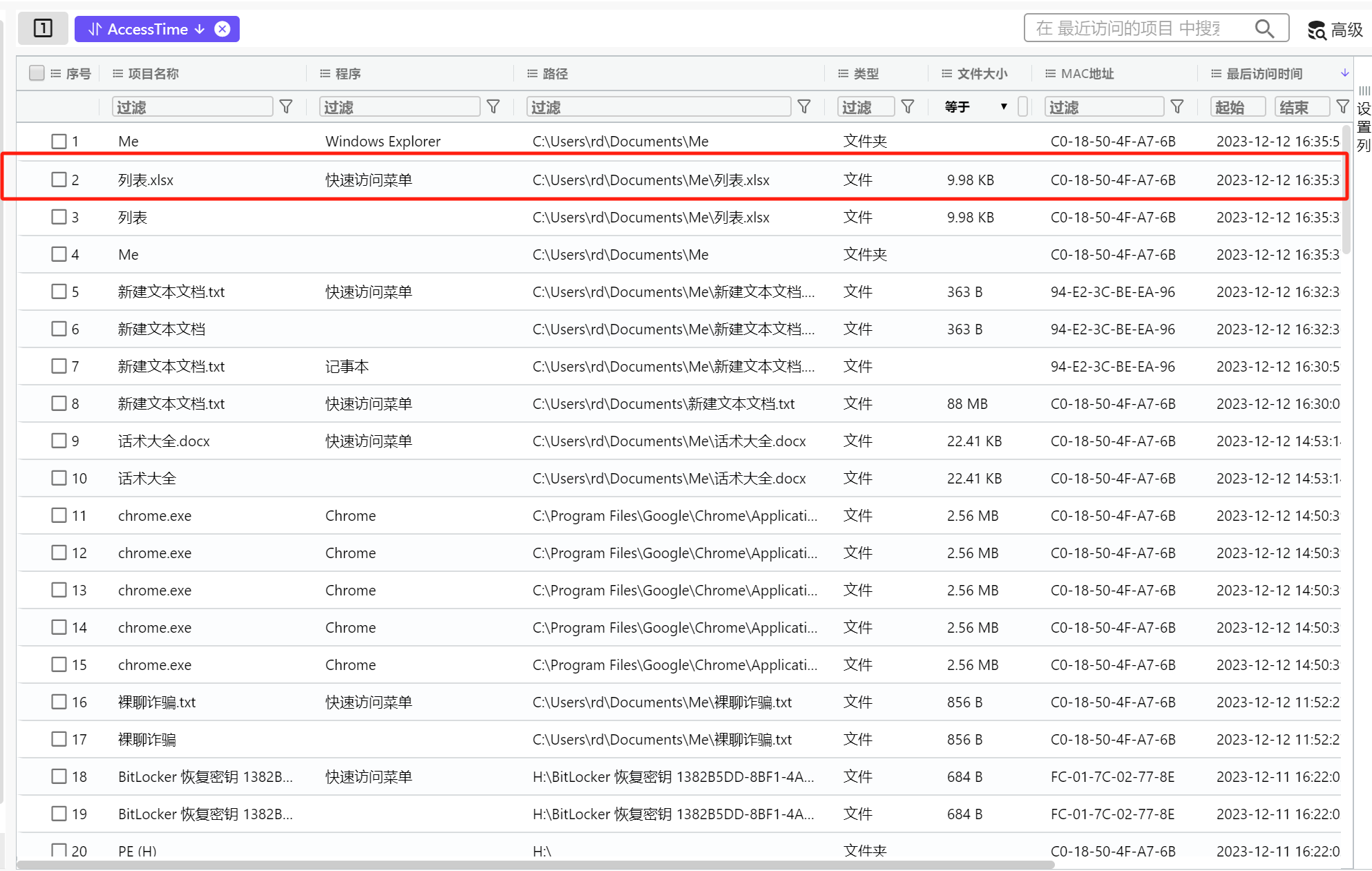
Task: Click the numbered panel icon at top-left
Action: click(x=43, y=28)
